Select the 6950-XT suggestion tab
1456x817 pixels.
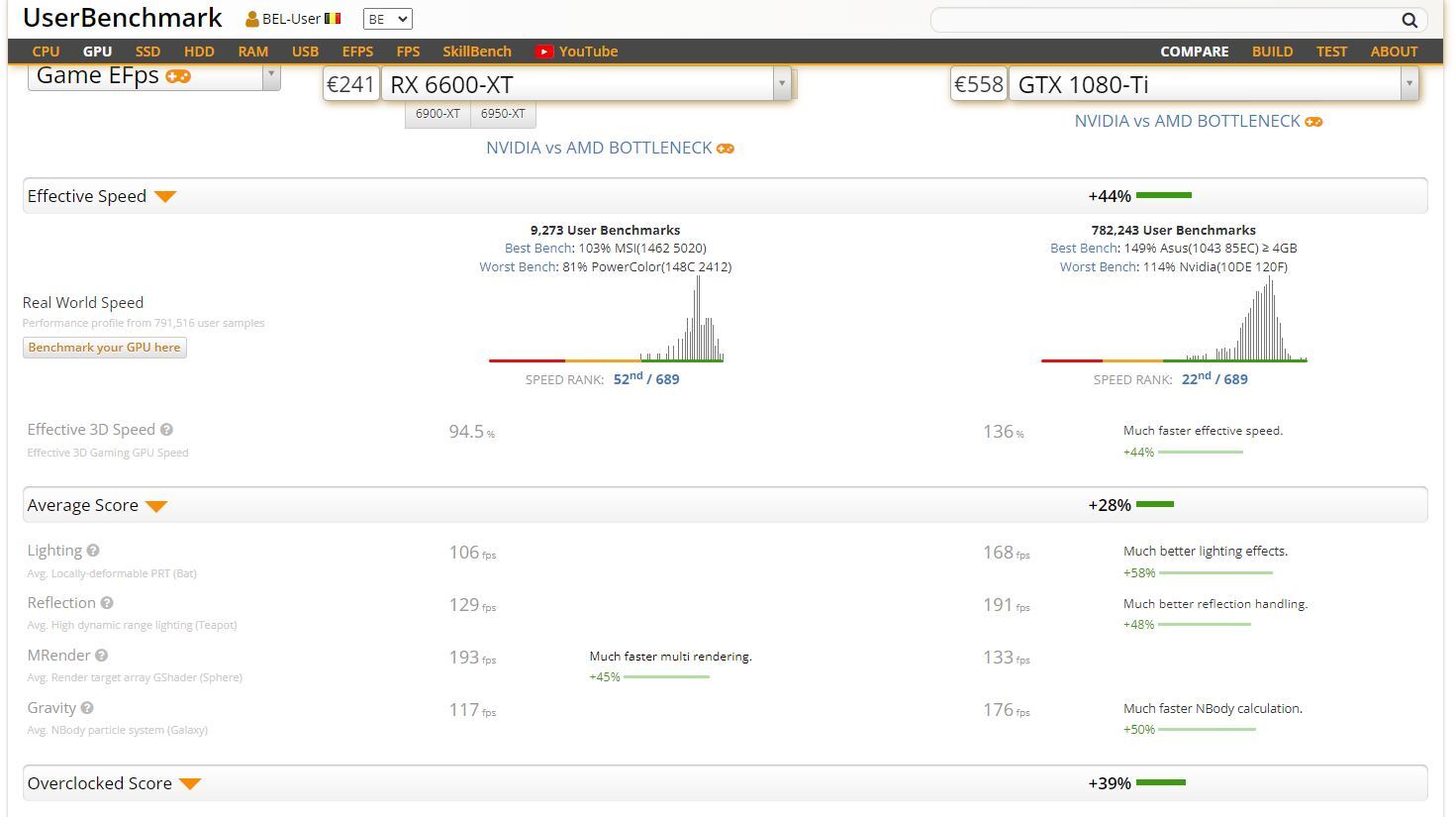click(503, 114)
